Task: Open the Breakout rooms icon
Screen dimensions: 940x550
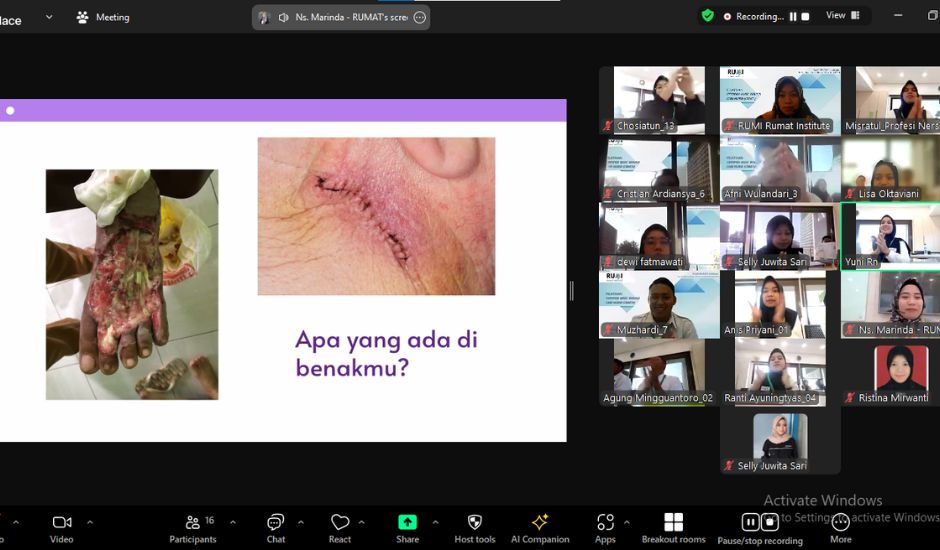Action: click(673, 522)
